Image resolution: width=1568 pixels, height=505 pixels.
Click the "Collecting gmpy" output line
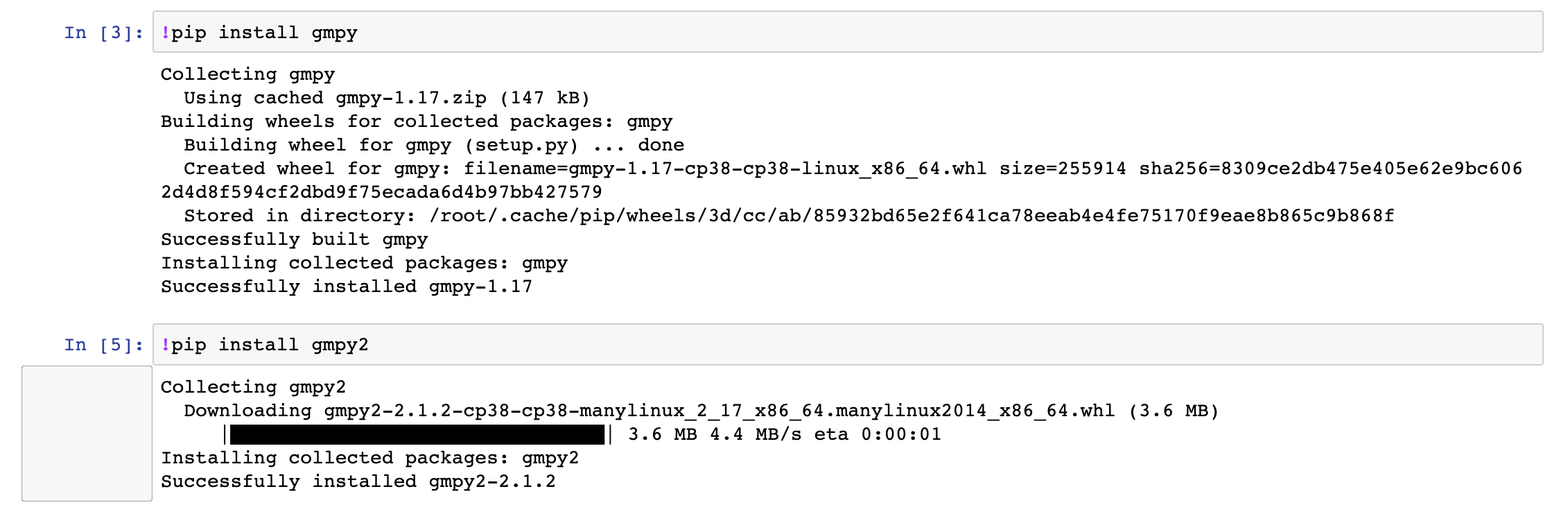tap(247, 74)
